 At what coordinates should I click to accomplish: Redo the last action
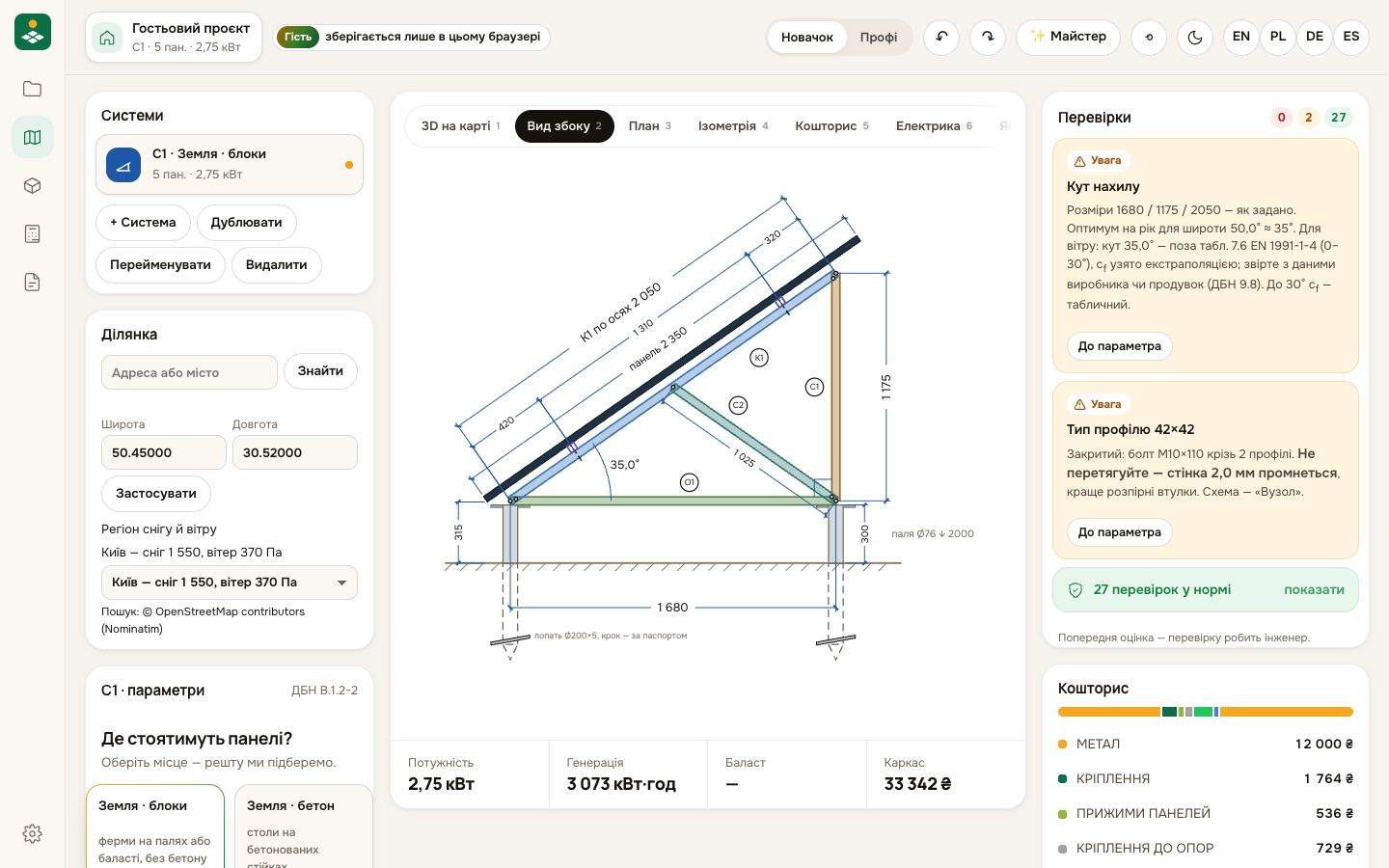pyautogui.click(x=988, y=37)
